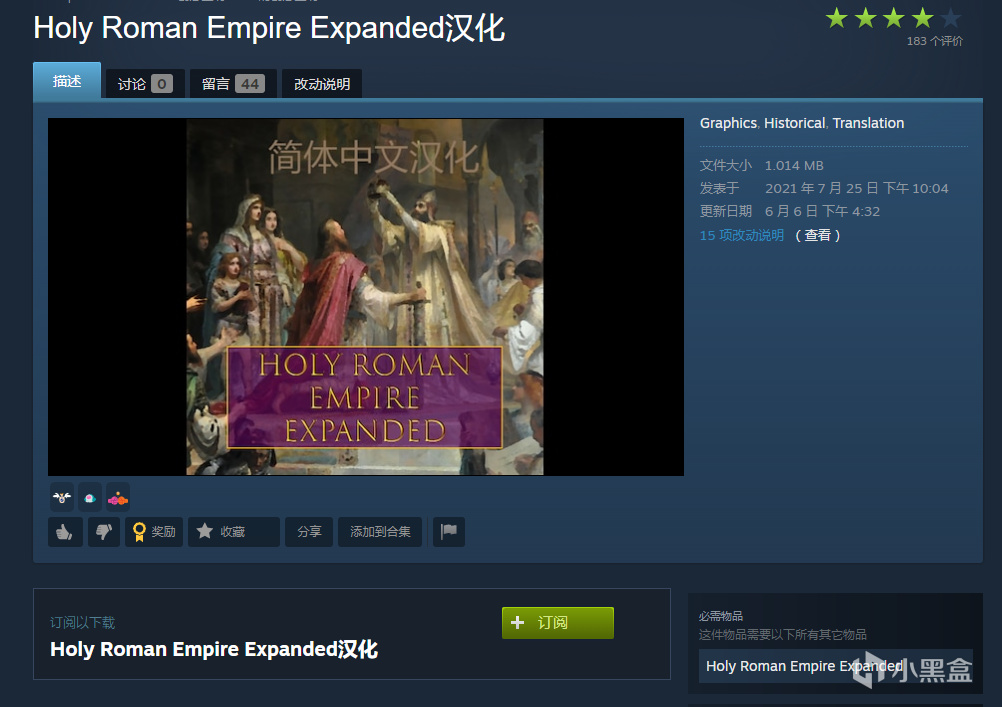The height and width of the screenshot is (707, 1002).
Task: Open the 描述 tab
Action: click(67, 81)
